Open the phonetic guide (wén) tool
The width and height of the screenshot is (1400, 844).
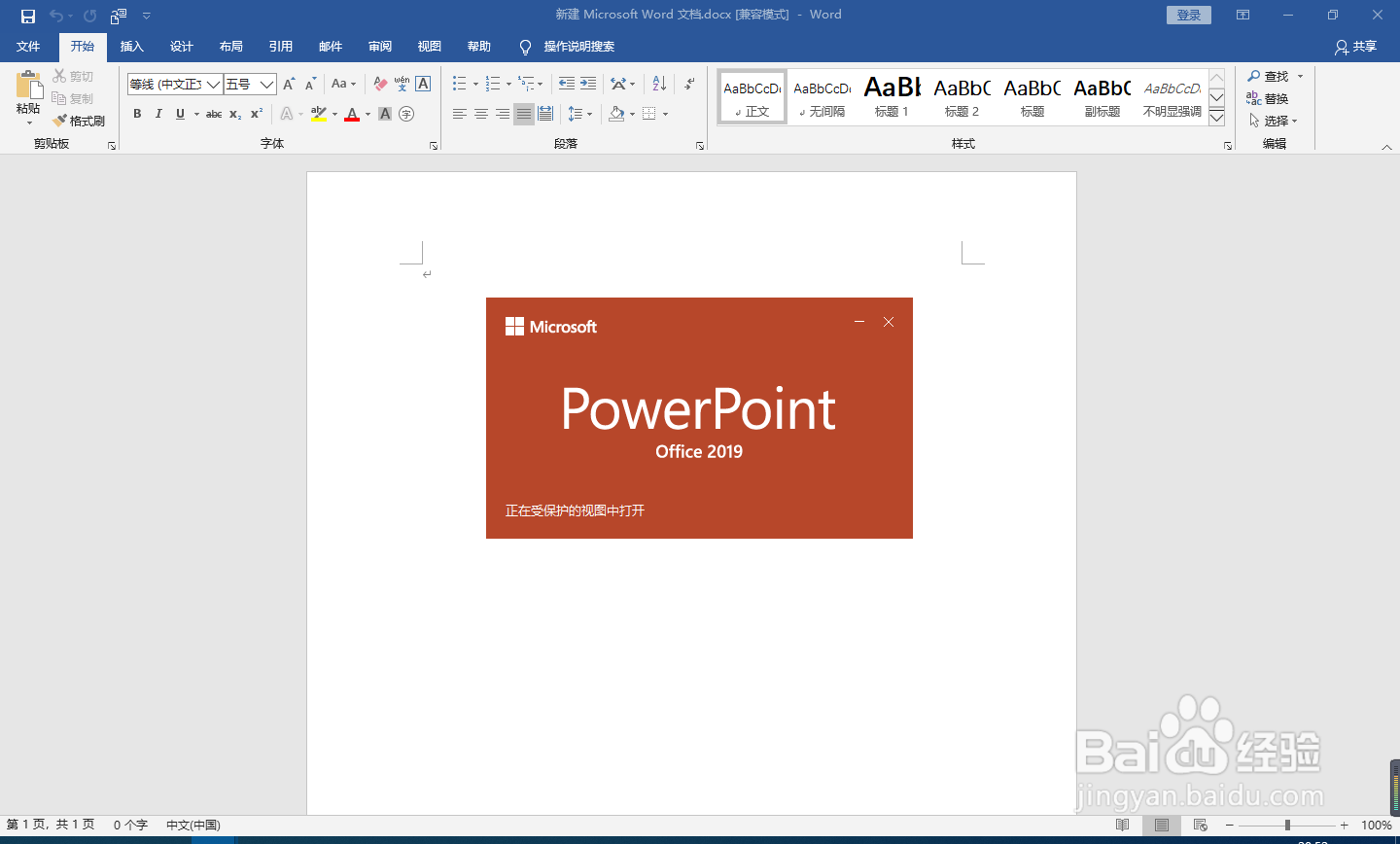point(402,84)
